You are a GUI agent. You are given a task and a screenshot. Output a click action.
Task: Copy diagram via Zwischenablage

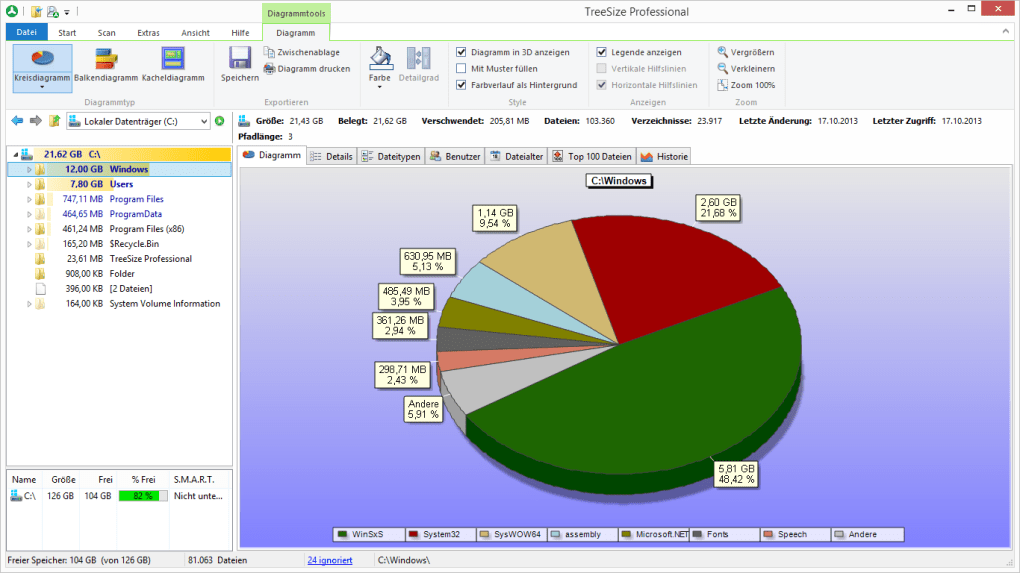(x=302, y=52)
